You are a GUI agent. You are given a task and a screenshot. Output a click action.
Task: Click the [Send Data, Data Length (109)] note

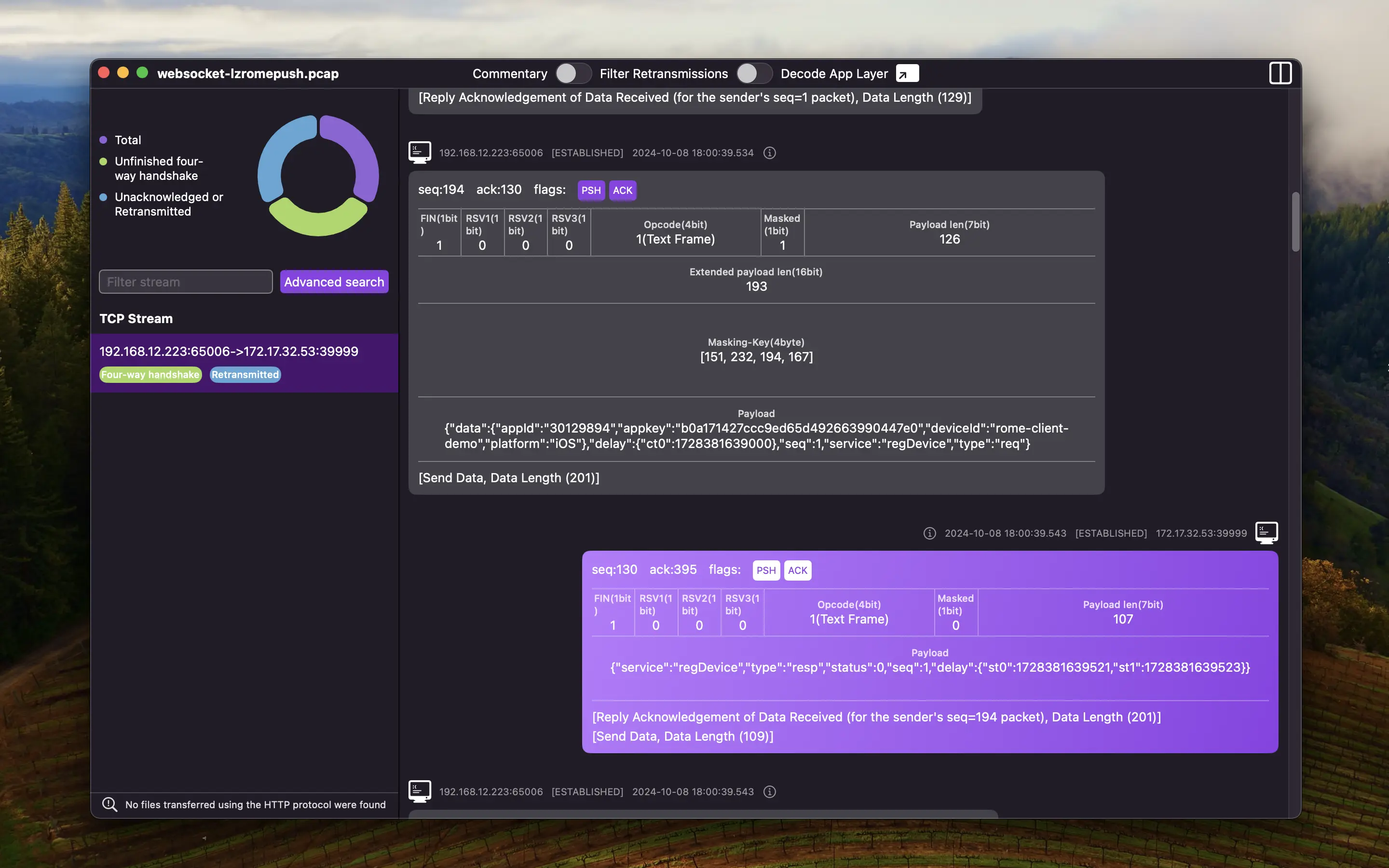tap(682, 736)
